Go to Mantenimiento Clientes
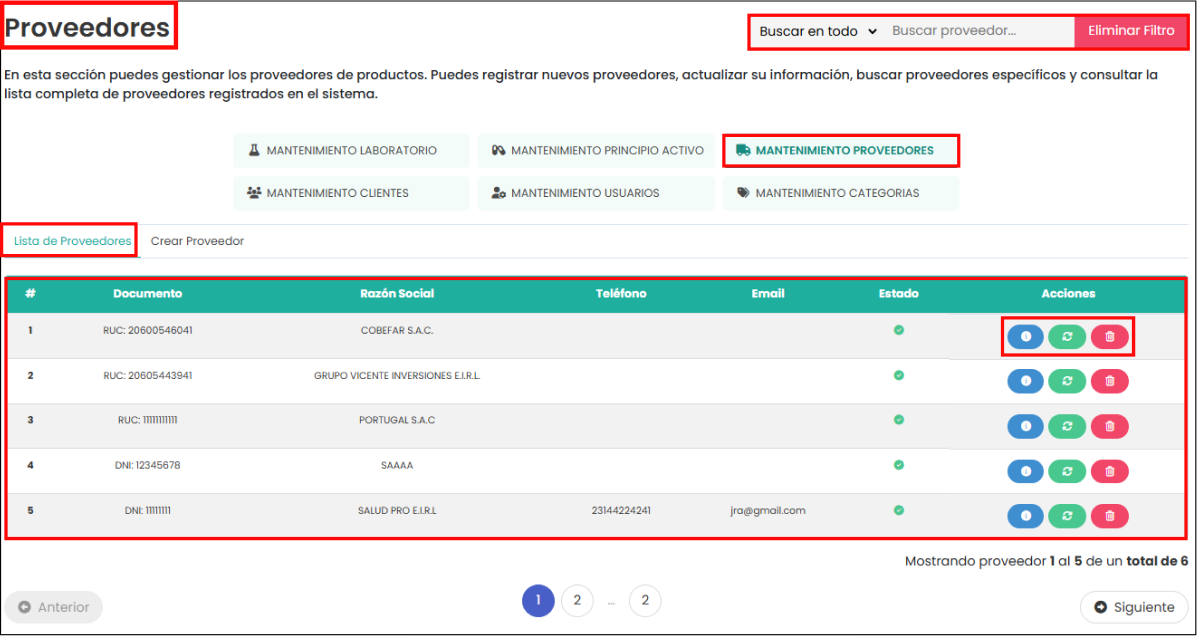Viewport: 1197px width, 636px height. 351,193
